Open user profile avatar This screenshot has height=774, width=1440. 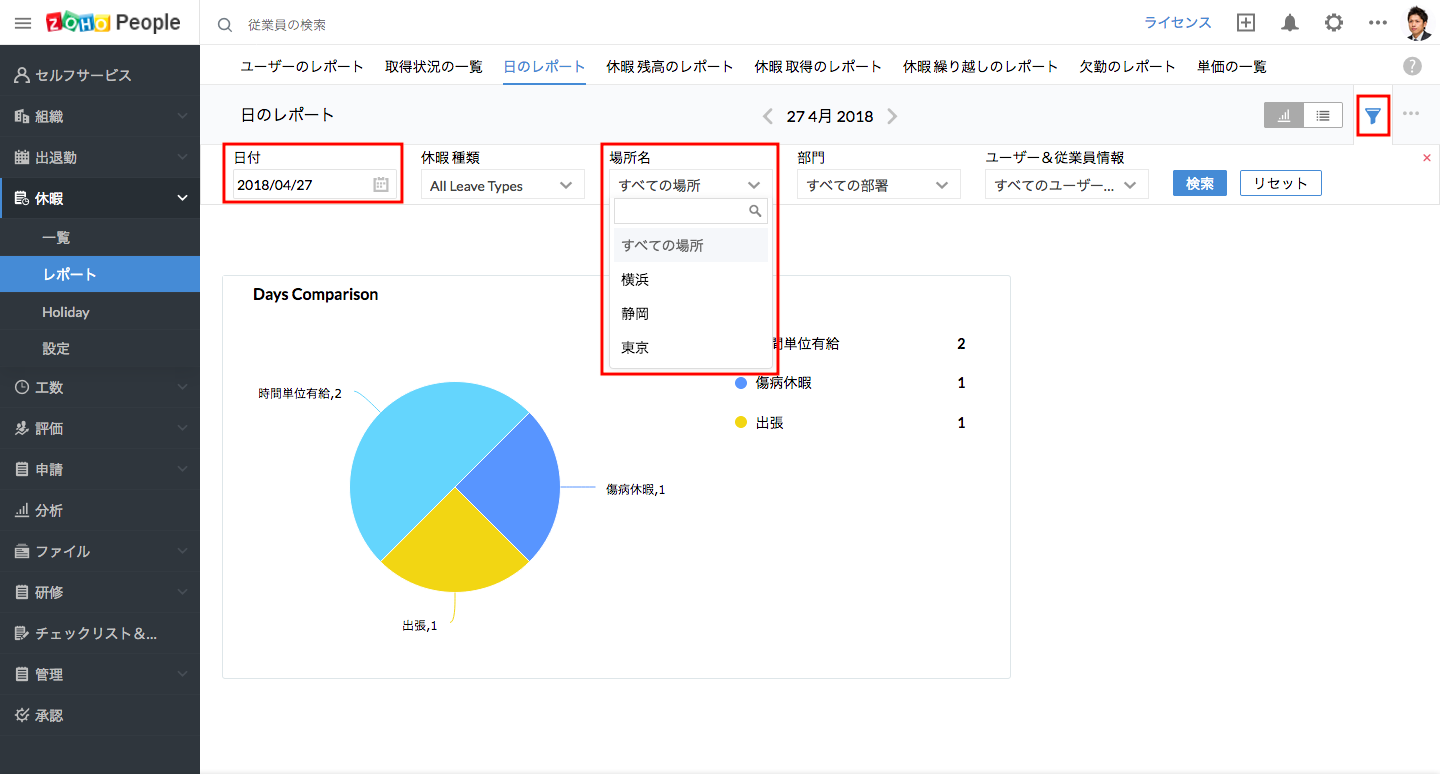tap(1417, 23)
